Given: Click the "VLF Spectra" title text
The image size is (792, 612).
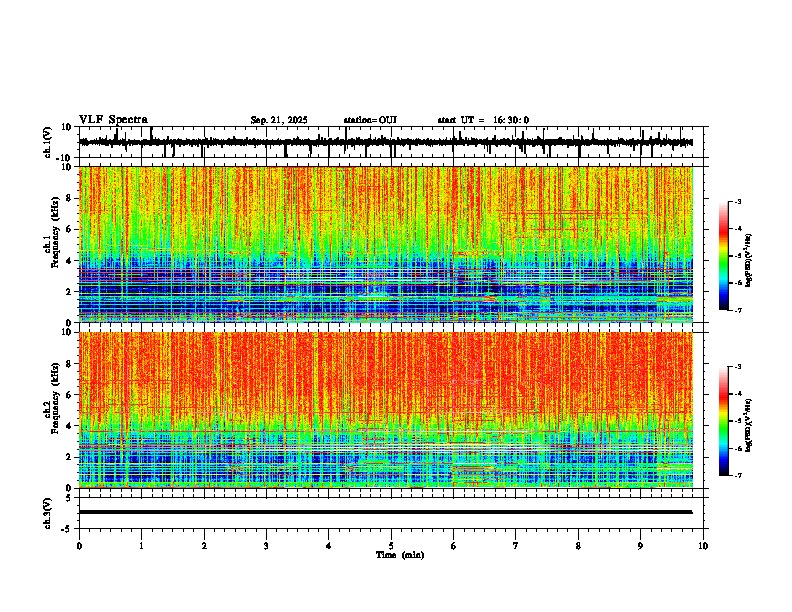Looking at the screenshot, I should click(113, 120).
